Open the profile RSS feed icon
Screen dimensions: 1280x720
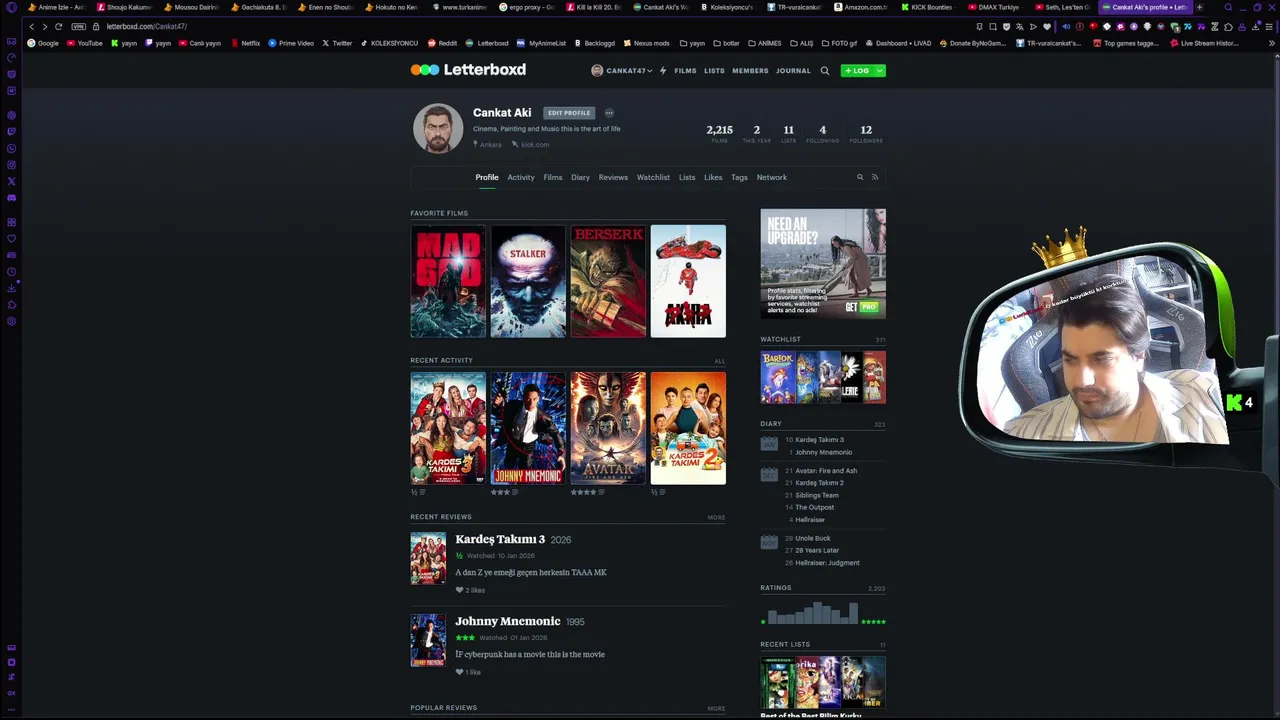click(874, 177)
